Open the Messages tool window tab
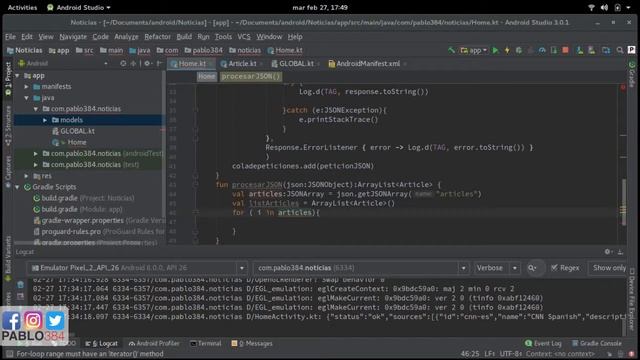The image size is (640, 360). pyautogui.click(x=252, y=344)
